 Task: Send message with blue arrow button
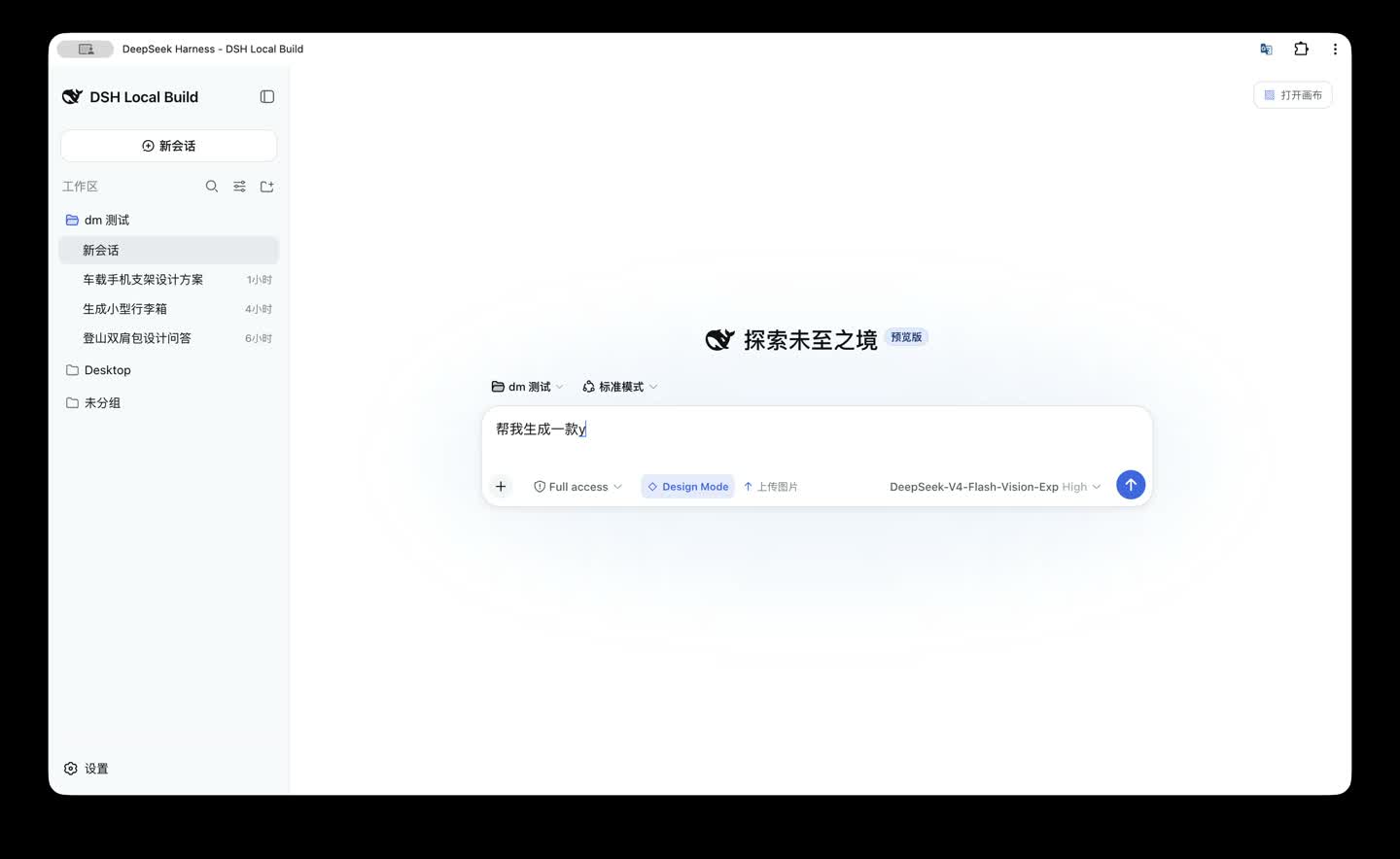tap(1131, 485)
